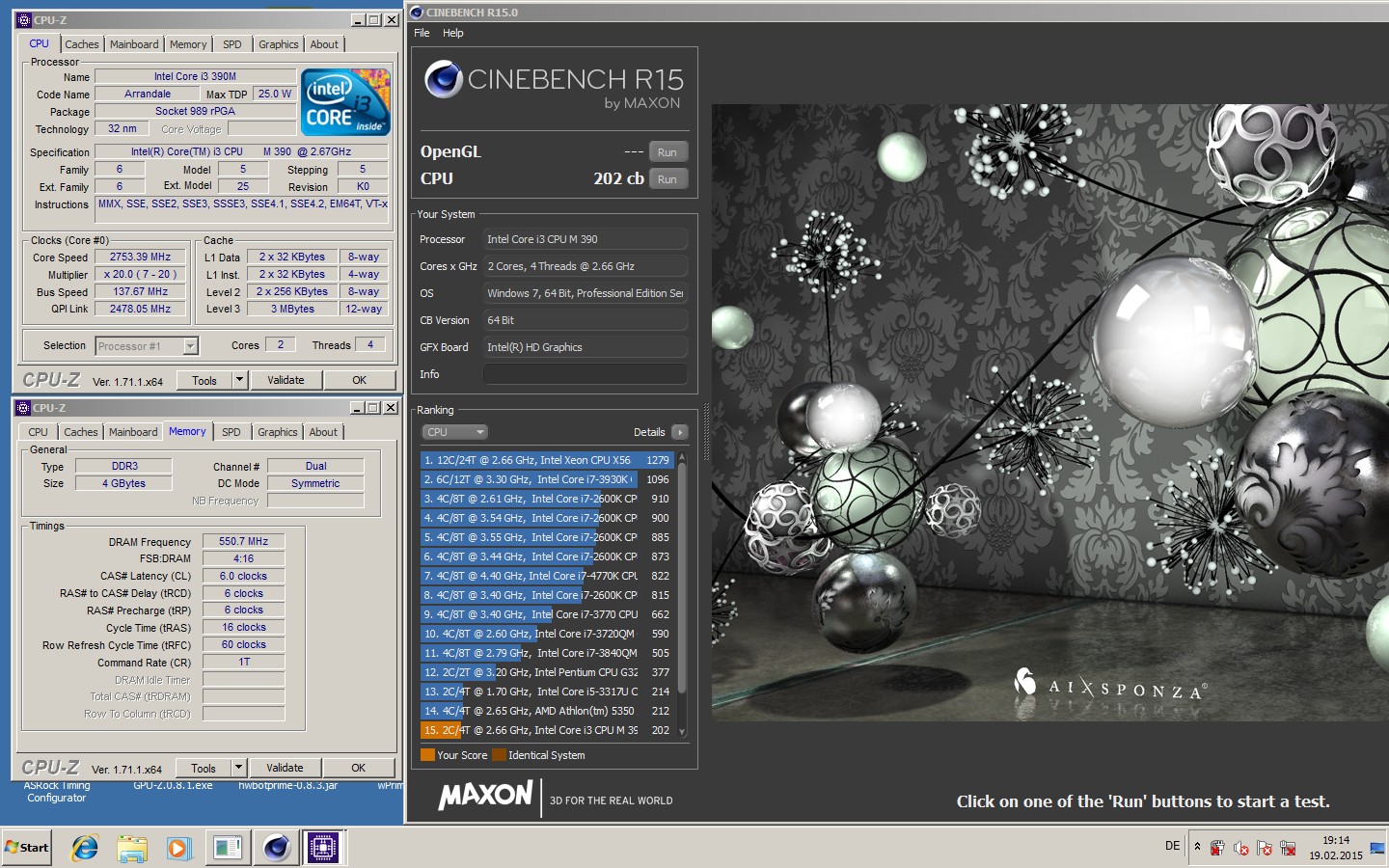Click the DE language indicator
Image resolution: width=1389 pixels, height=868 pixels.
[x=1172, y=846]
